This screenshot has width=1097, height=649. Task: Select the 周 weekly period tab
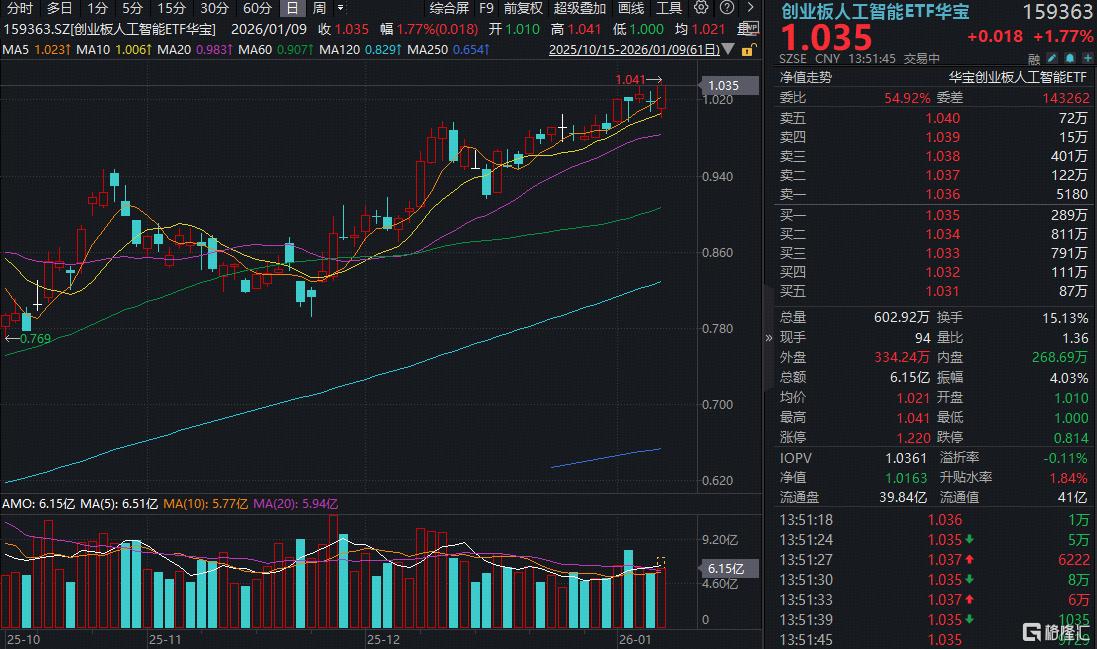click(x=319, y=8)
